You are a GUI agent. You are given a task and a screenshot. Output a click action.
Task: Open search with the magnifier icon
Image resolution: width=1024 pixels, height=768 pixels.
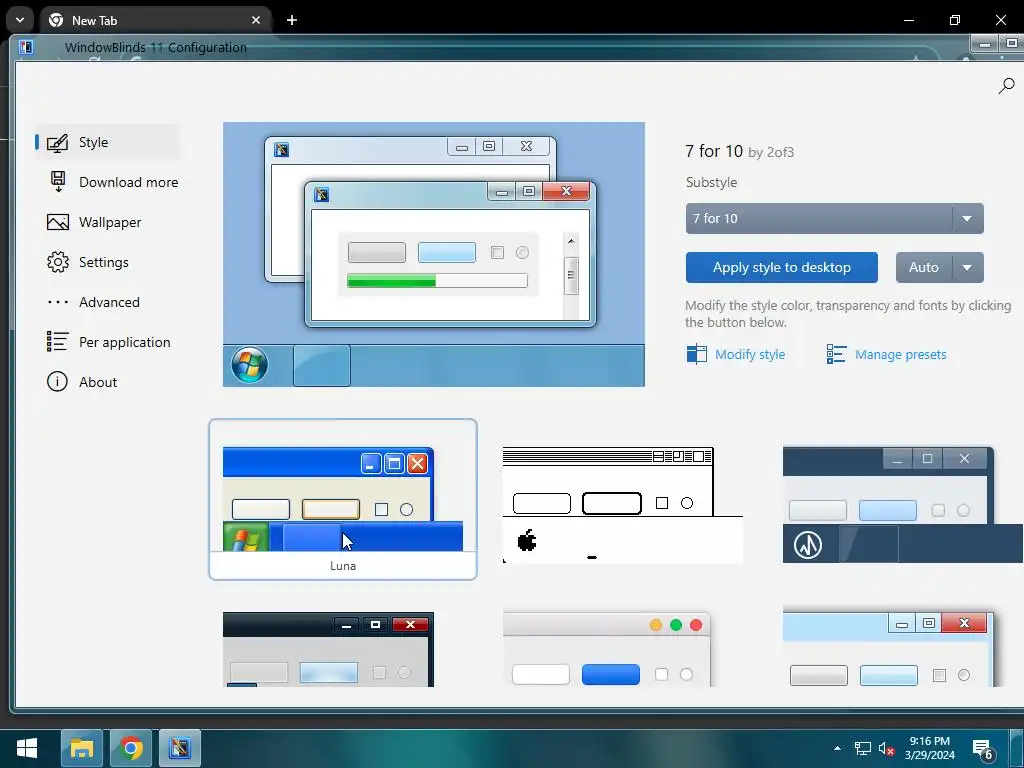click(1006, 86)
